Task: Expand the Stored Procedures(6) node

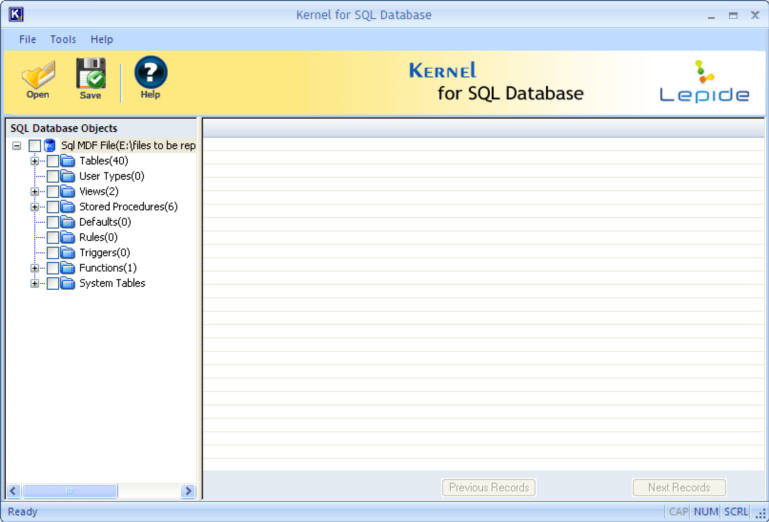Action: pyautogui.click(x=34, y=207)
